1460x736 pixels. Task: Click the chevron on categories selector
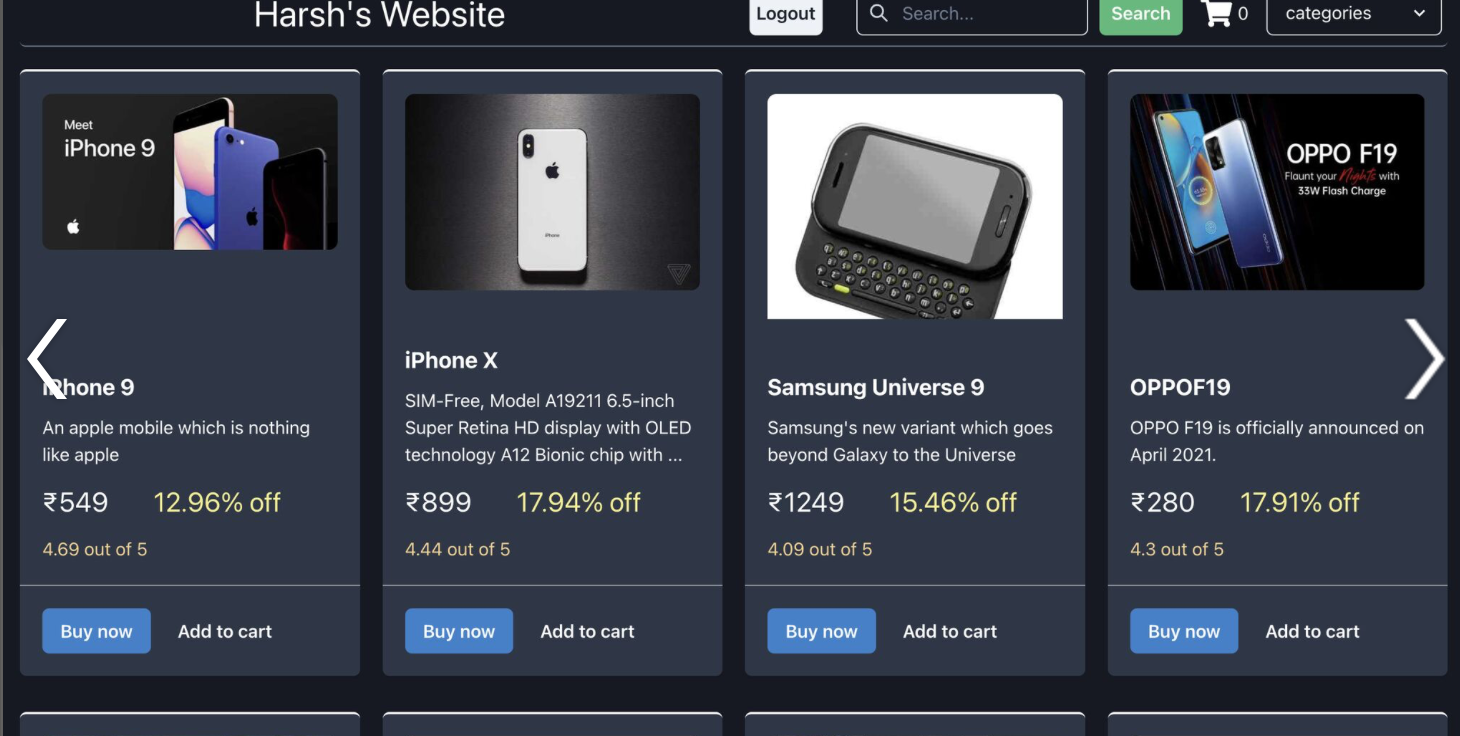pos(1420,15)
